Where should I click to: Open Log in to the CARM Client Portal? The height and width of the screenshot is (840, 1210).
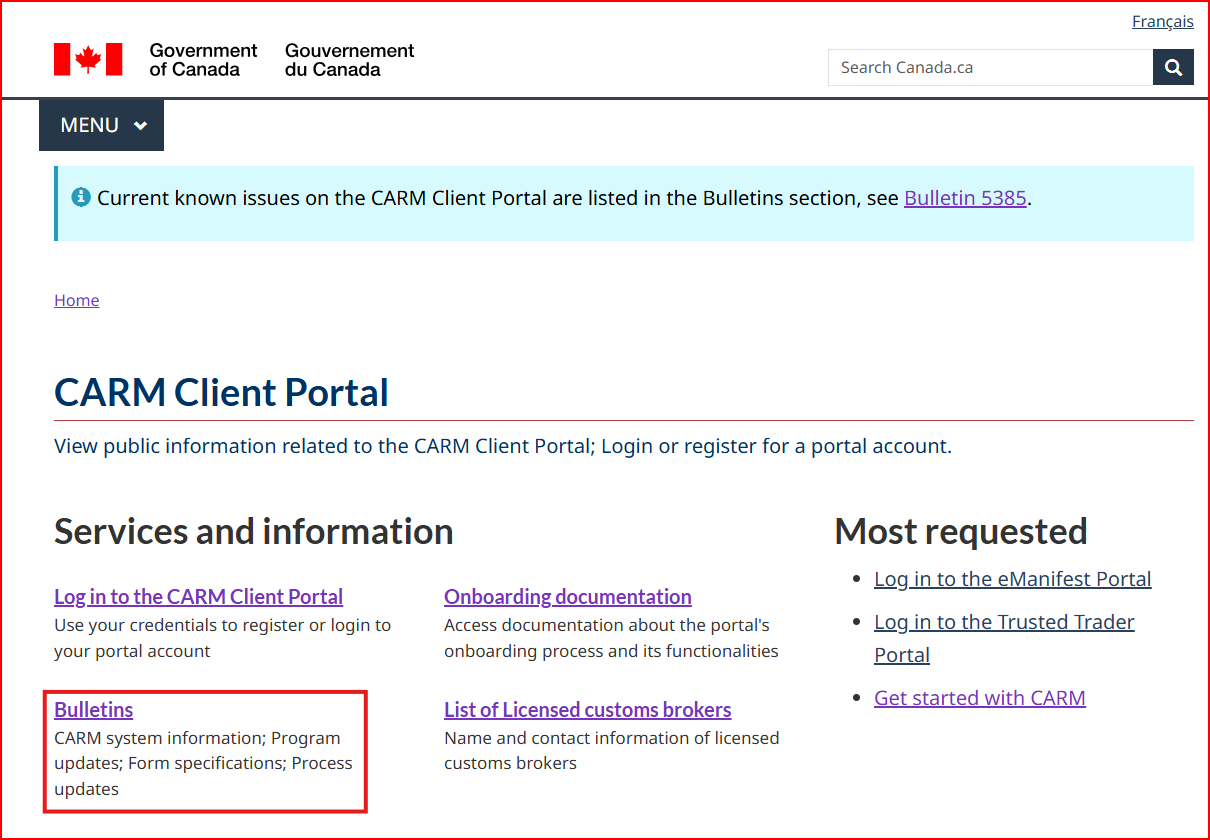click(198, 597)
